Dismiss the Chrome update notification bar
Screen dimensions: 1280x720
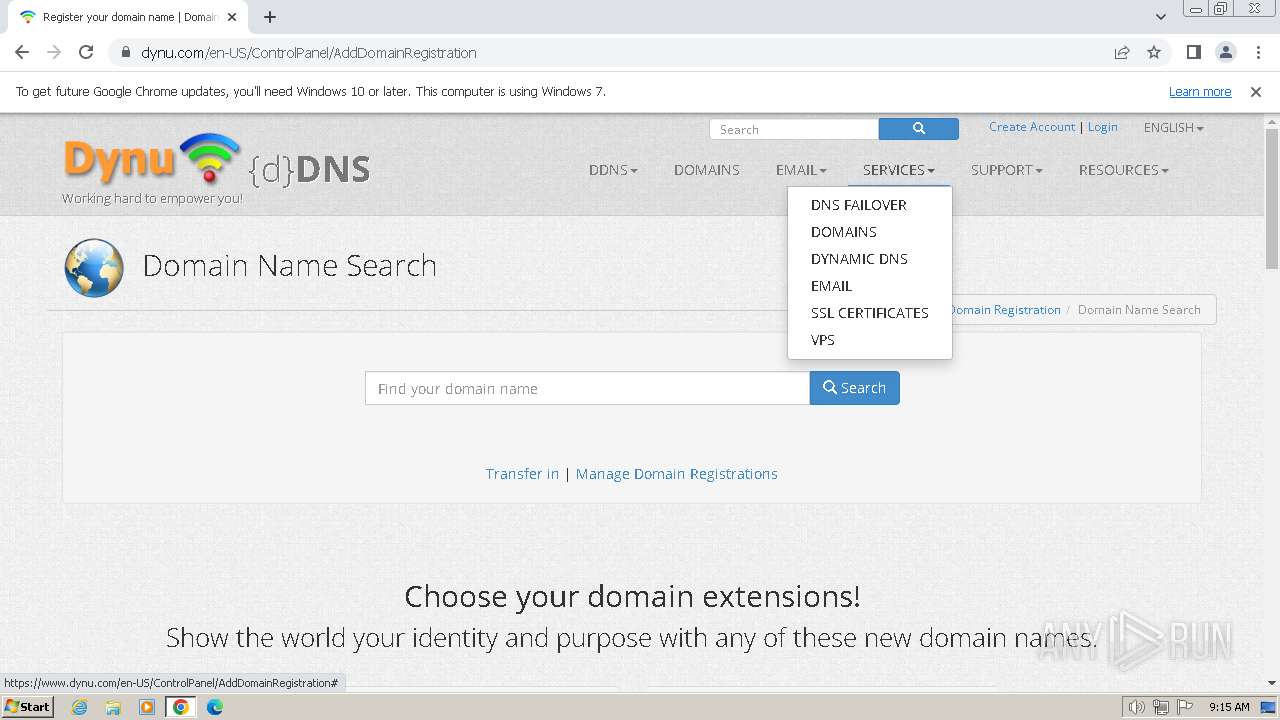point(1255,91)
